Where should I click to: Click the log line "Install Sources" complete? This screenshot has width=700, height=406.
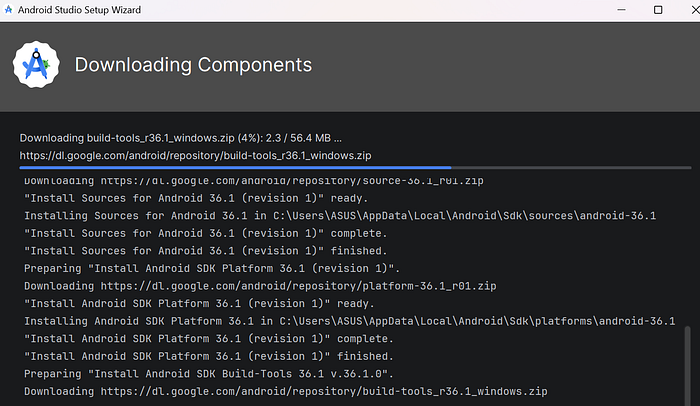coord(206,234)
